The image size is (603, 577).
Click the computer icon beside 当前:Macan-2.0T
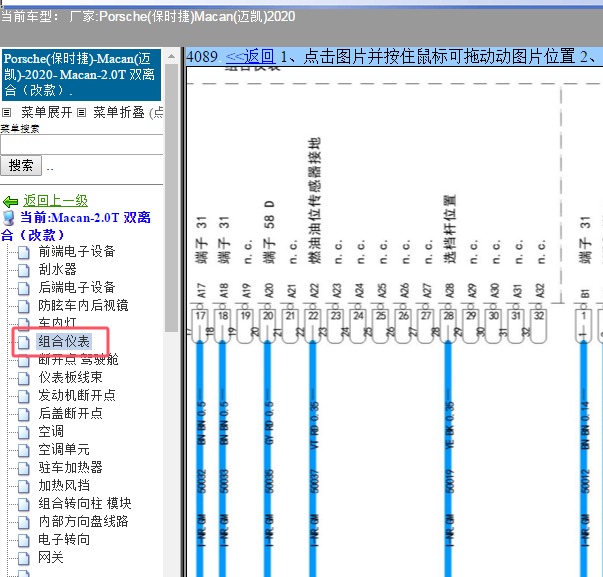8,218
